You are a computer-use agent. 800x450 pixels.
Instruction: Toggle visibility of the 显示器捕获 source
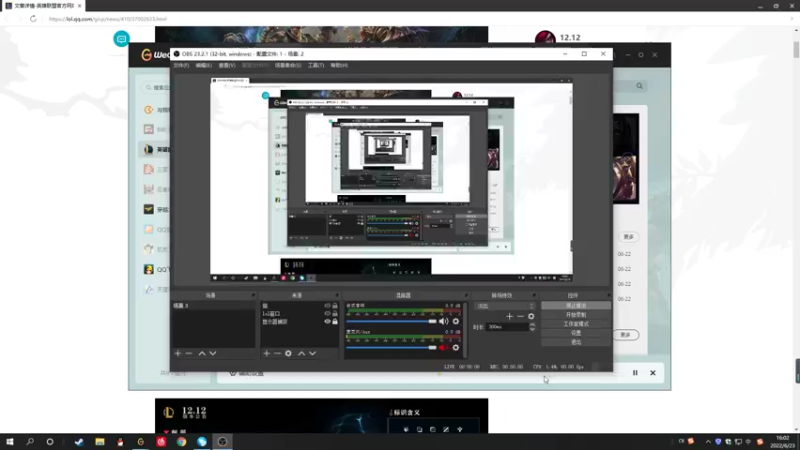(327, 322)
